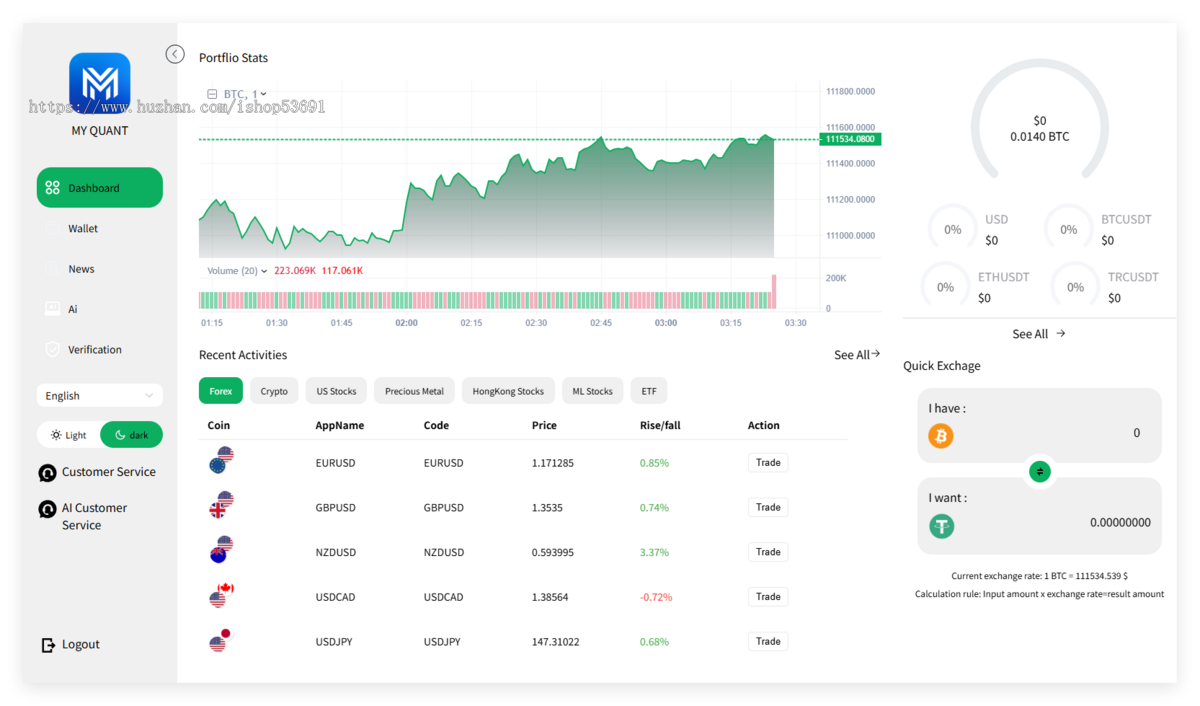Click the 111534.0800 price marker on chart

[850, 139]
